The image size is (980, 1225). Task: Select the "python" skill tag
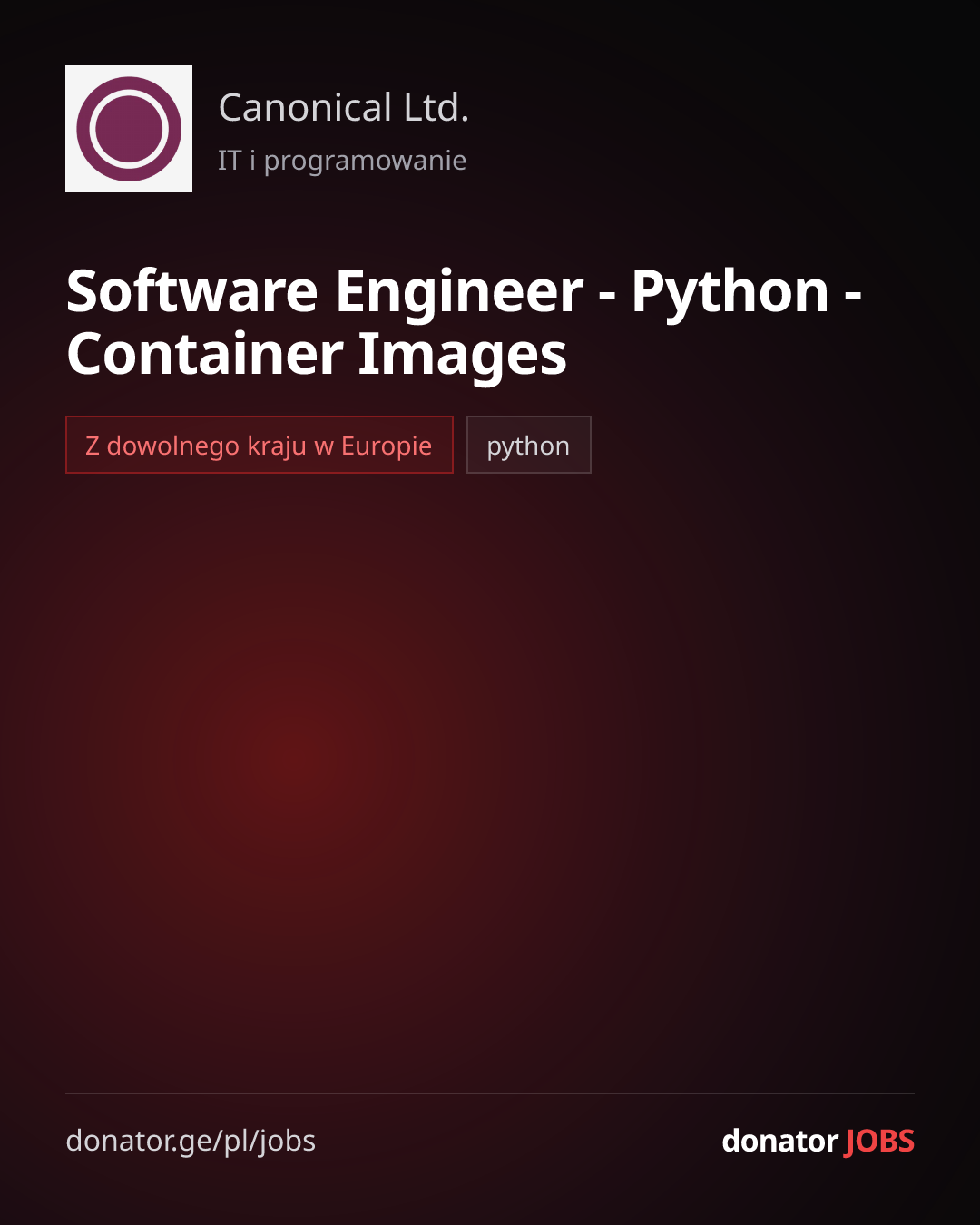529,445
